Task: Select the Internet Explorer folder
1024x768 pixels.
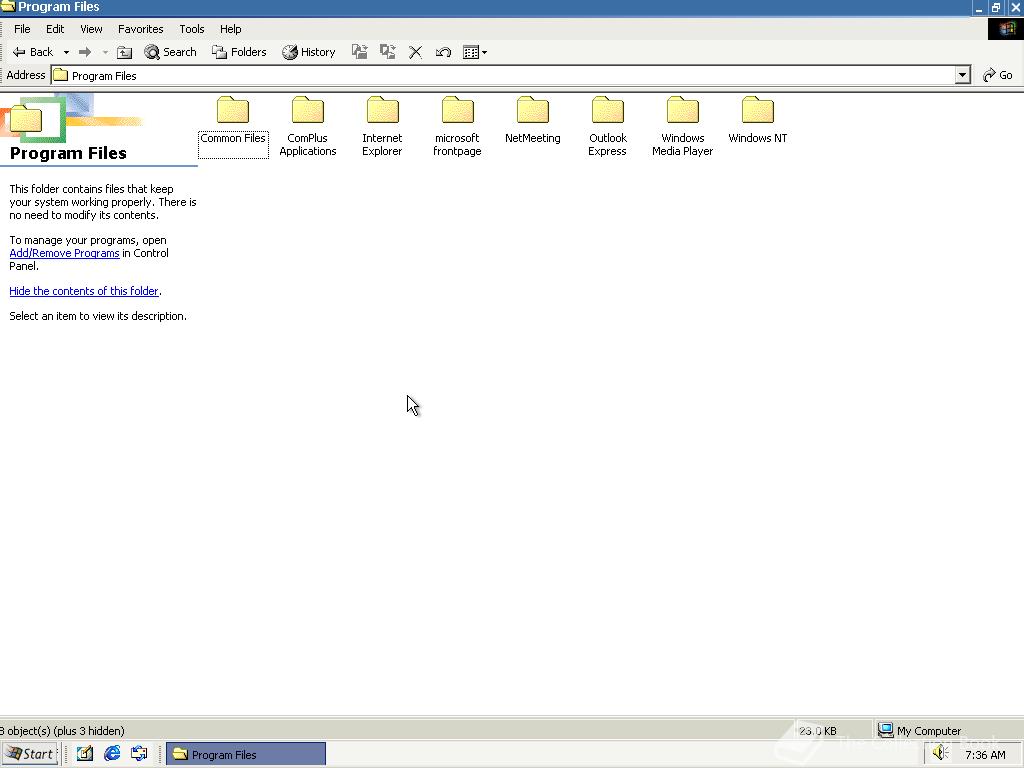Action: tap(382, 127)
